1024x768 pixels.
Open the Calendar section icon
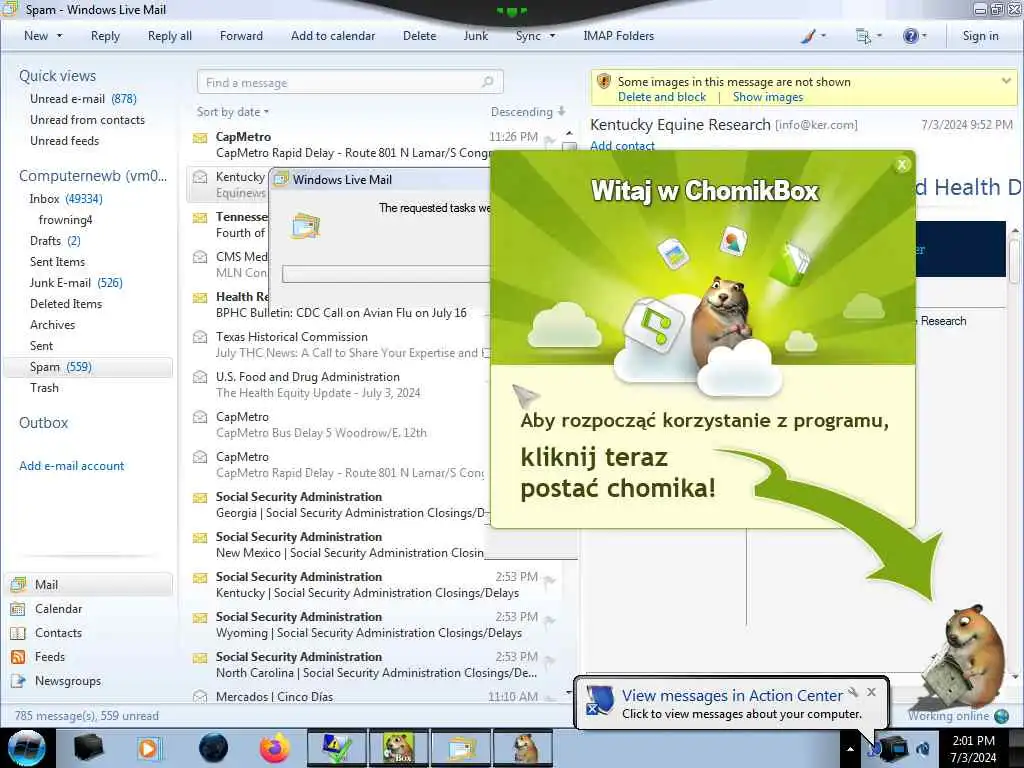pyautogui.click(x=18, y=609)
